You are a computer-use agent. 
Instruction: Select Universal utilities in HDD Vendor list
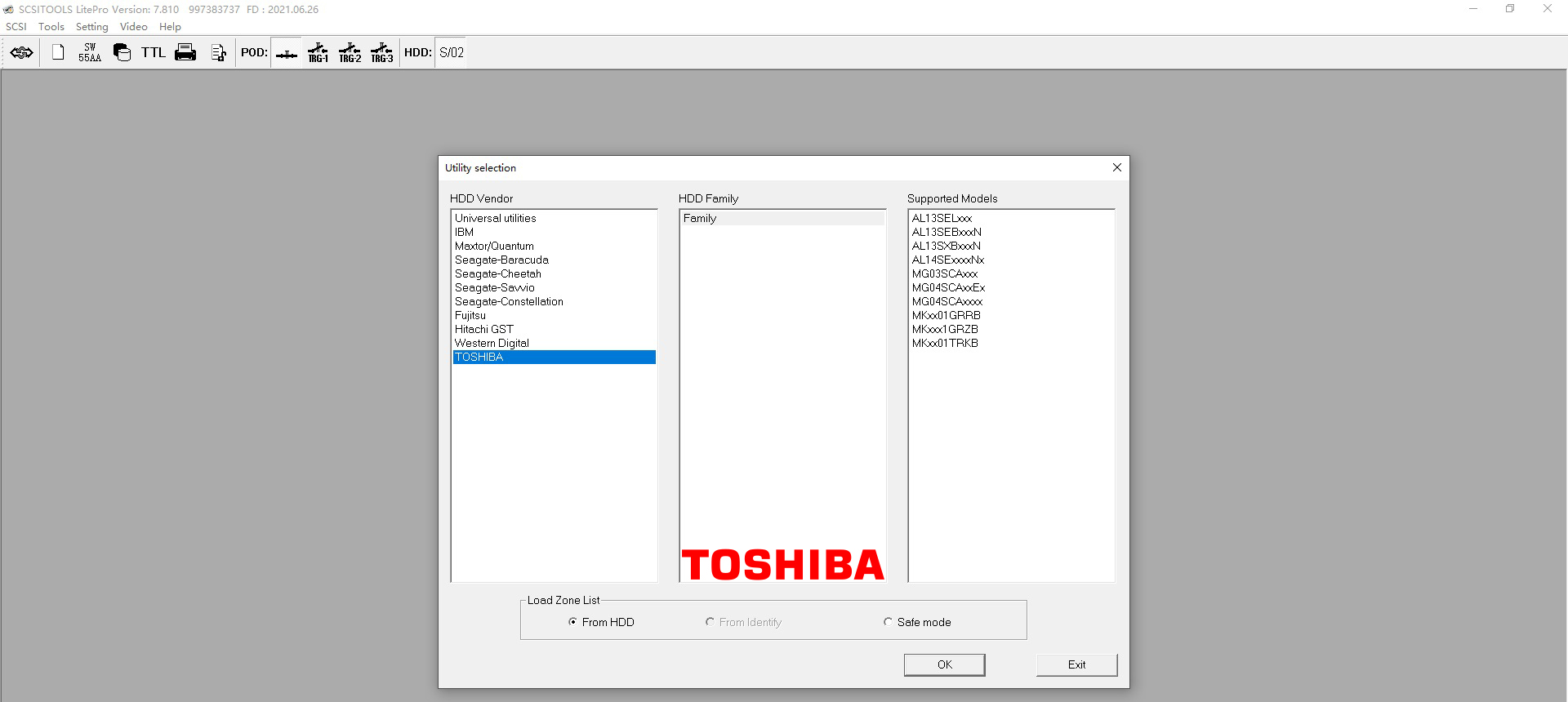[555, 218]
